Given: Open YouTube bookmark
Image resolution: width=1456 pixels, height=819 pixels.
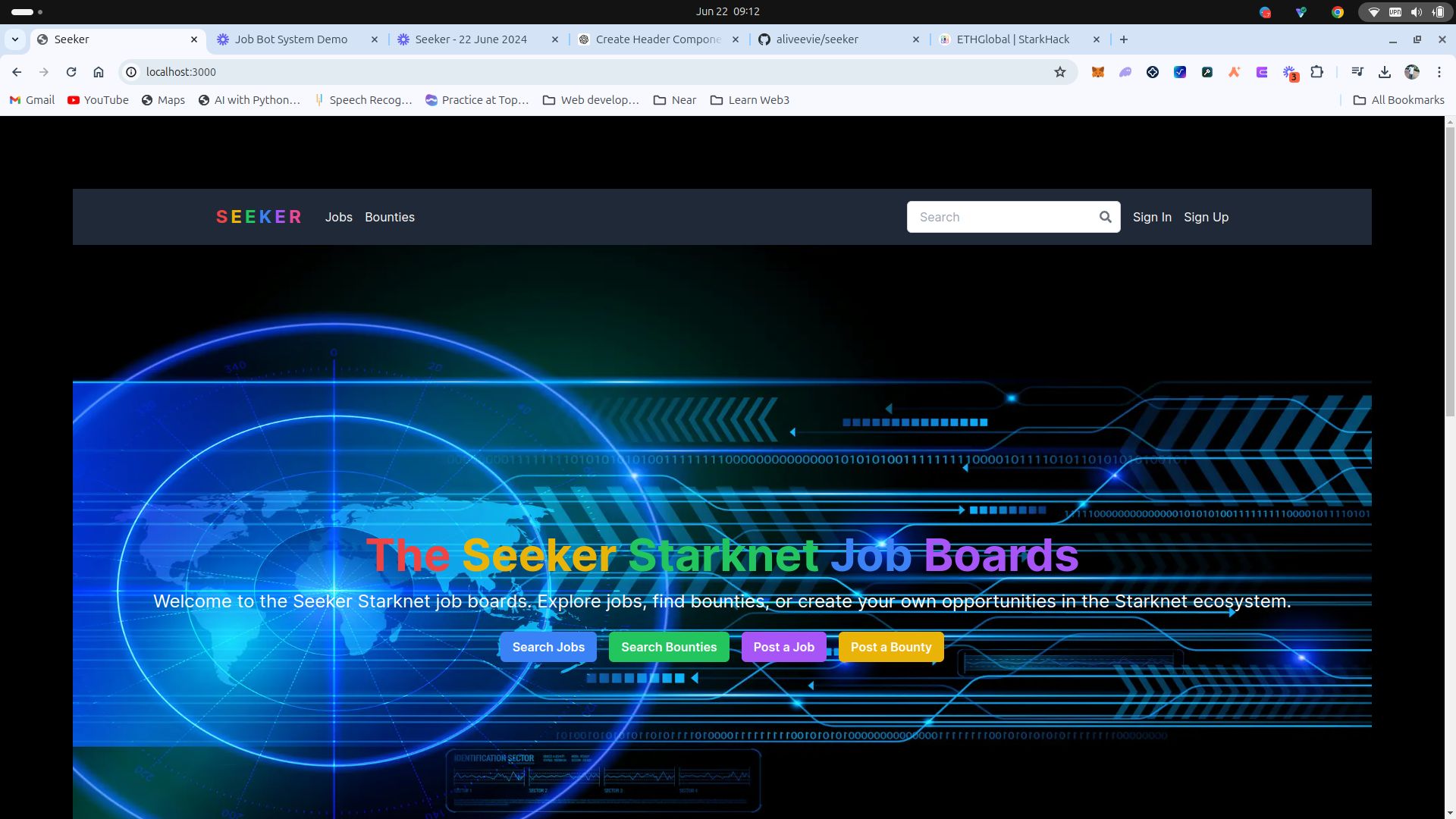Looking at the screenshot, I should (98, 100).
